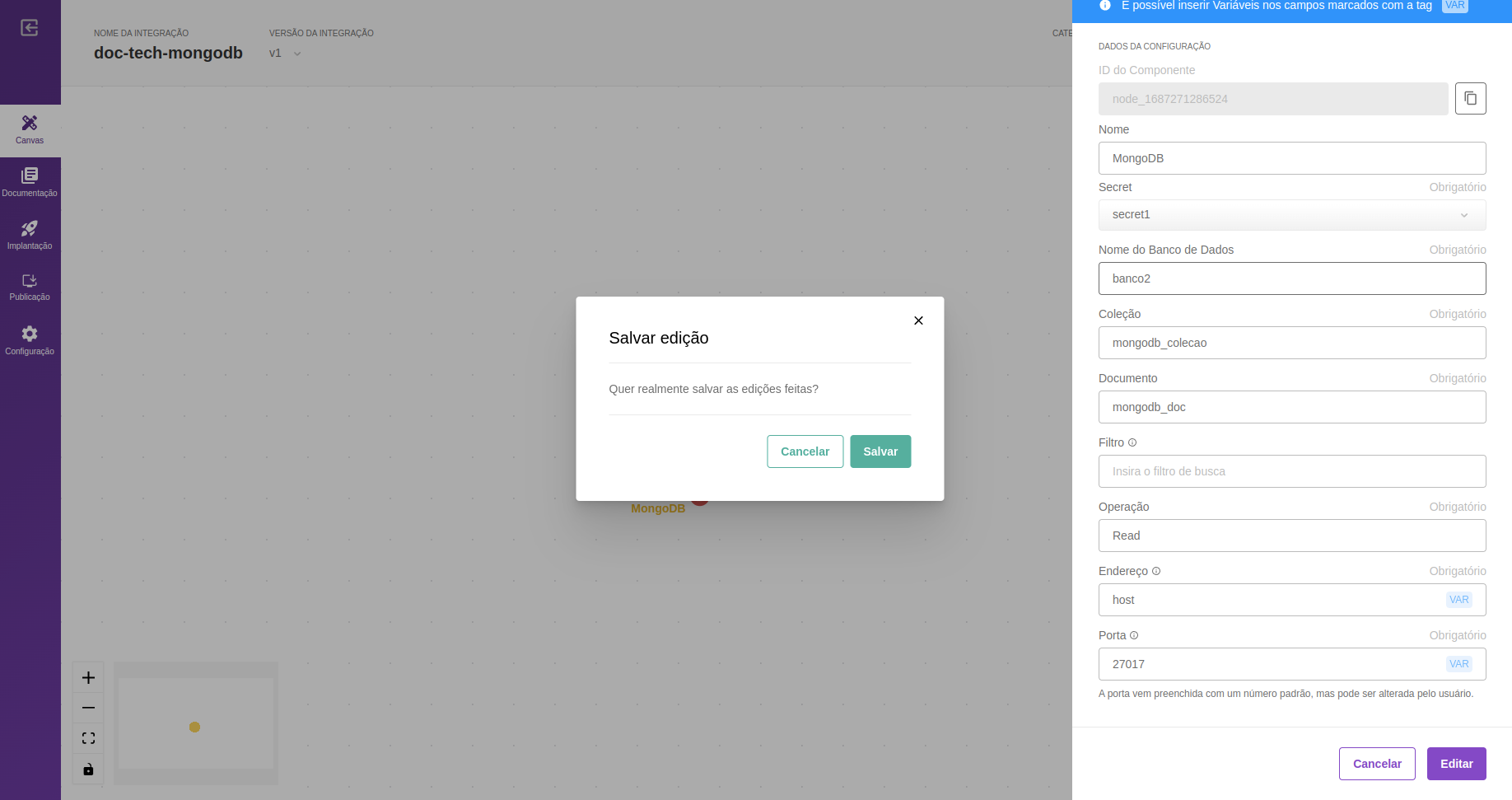1512x800 pixels.
Task: Click the Filtro info icon
Action: coord(1132,442)
